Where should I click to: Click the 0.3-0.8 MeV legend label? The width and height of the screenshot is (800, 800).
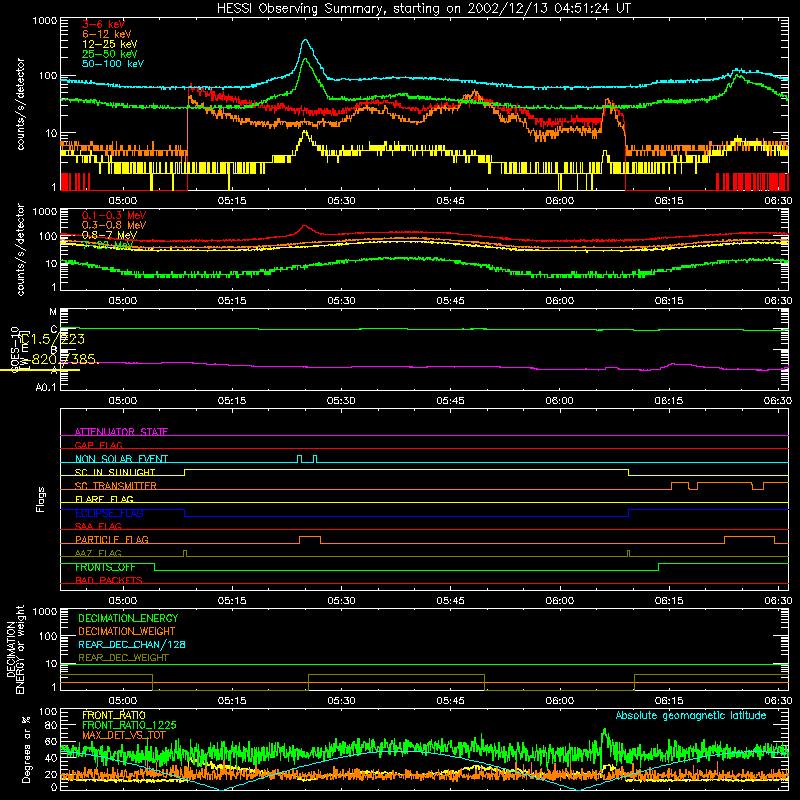(114, 225)
